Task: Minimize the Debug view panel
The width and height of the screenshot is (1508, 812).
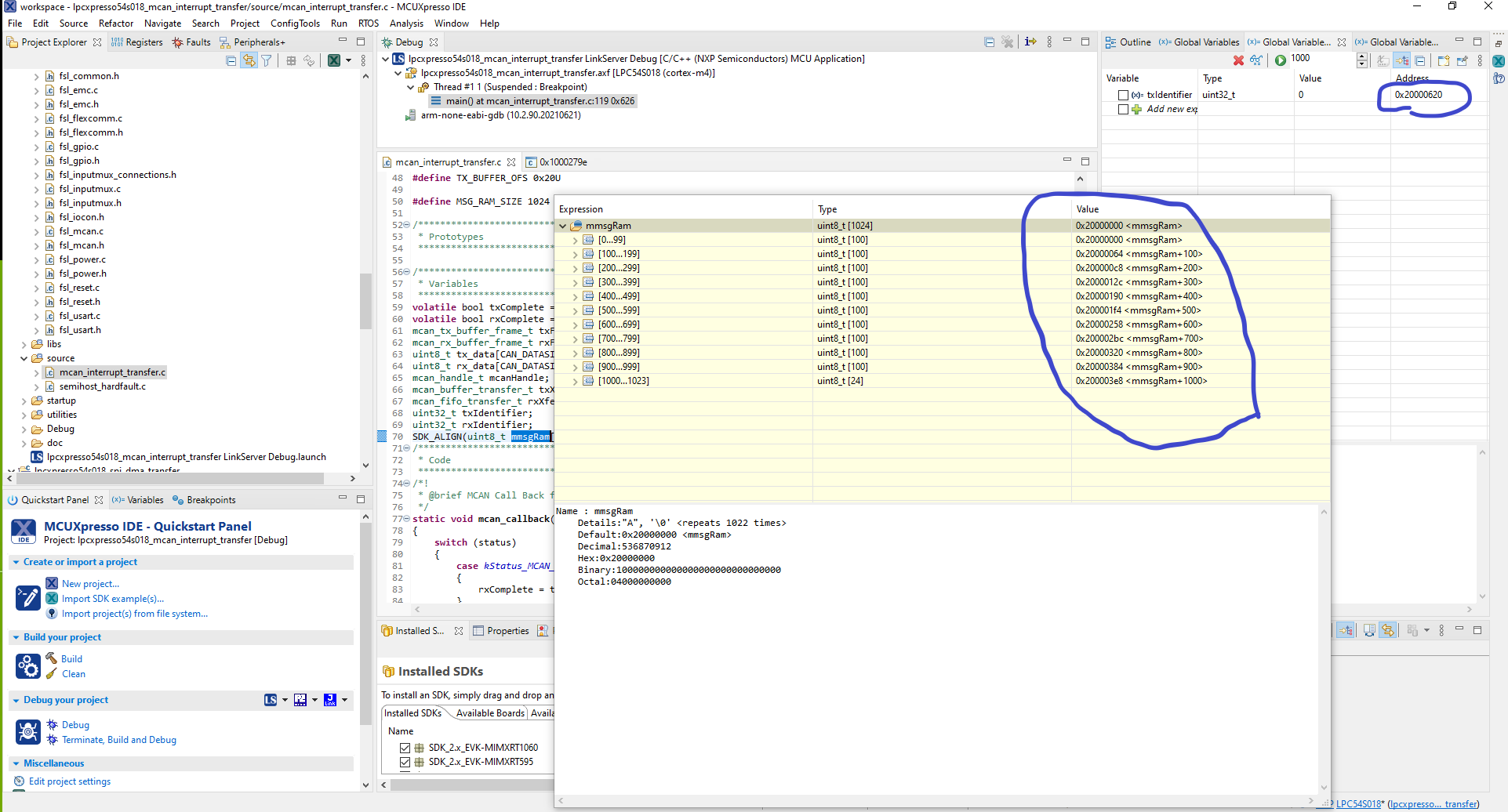Action: pyautogui.click(x=1067, y=41)
